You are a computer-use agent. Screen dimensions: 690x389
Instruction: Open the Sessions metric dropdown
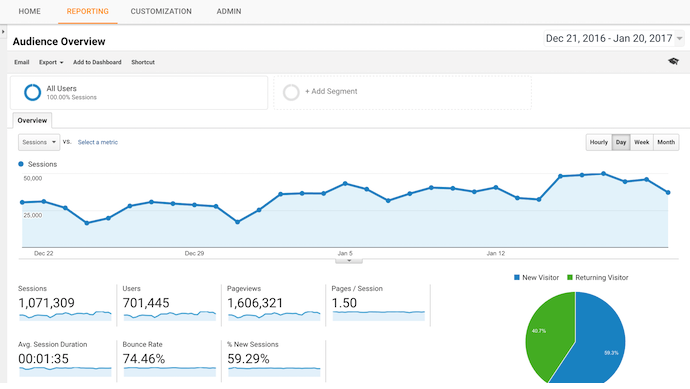[39, 142]
